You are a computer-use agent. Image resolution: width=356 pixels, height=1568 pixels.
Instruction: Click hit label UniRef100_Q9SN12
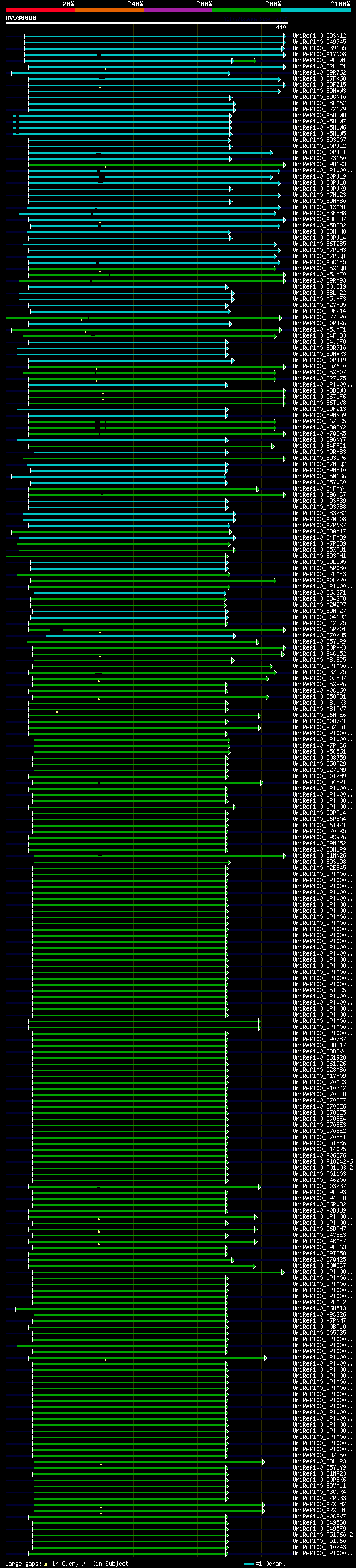(319, 36)
